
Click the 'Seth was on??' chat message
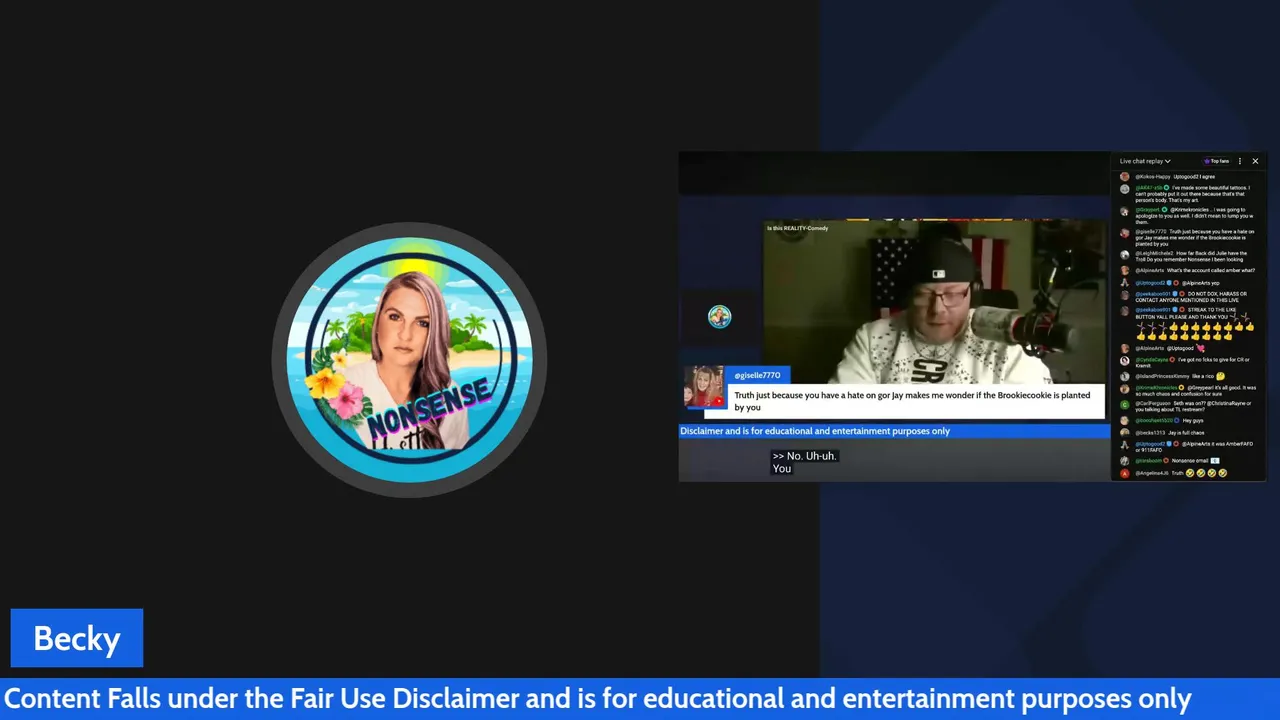(1193, 406)
